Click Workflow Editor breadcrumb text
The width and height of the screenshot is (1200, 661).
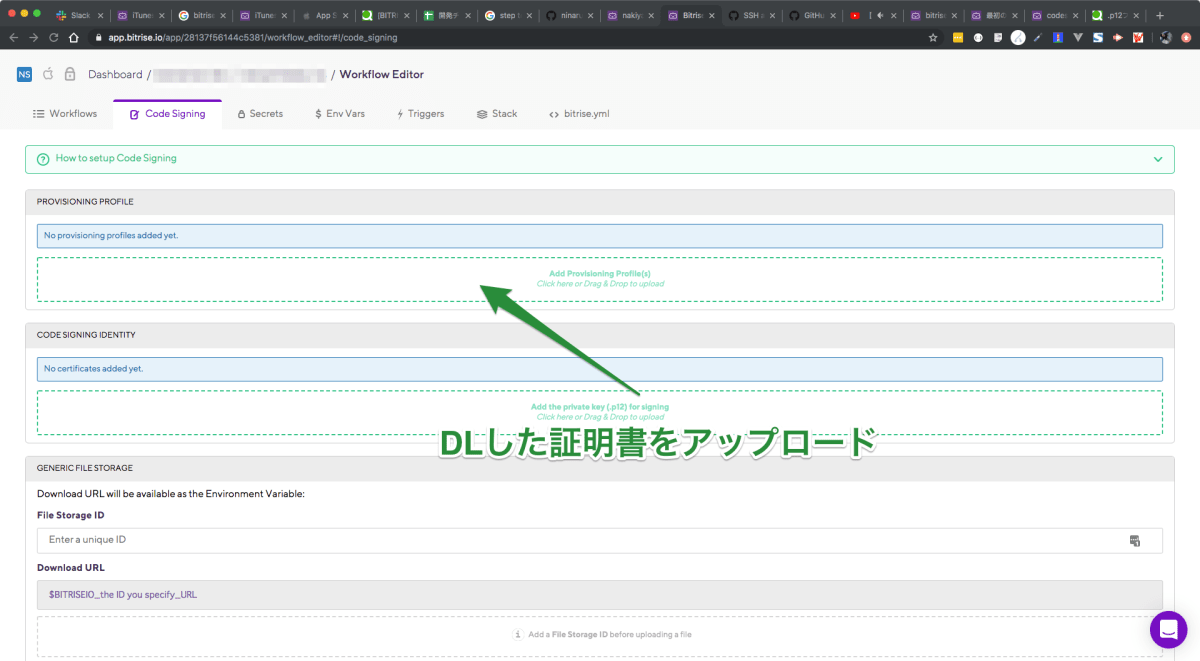pos(382,74)
